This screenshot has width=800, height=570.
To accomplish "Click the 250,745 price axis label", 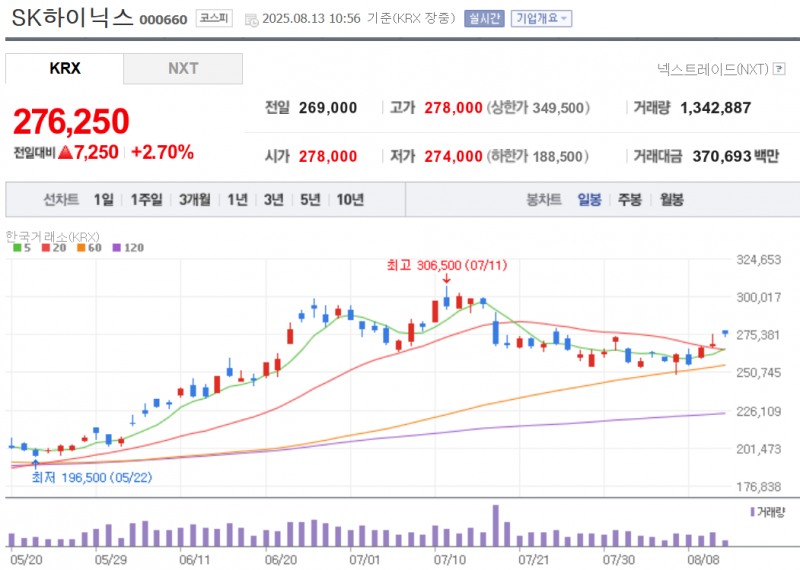I will pyautogui.click(x=759, y=373).
